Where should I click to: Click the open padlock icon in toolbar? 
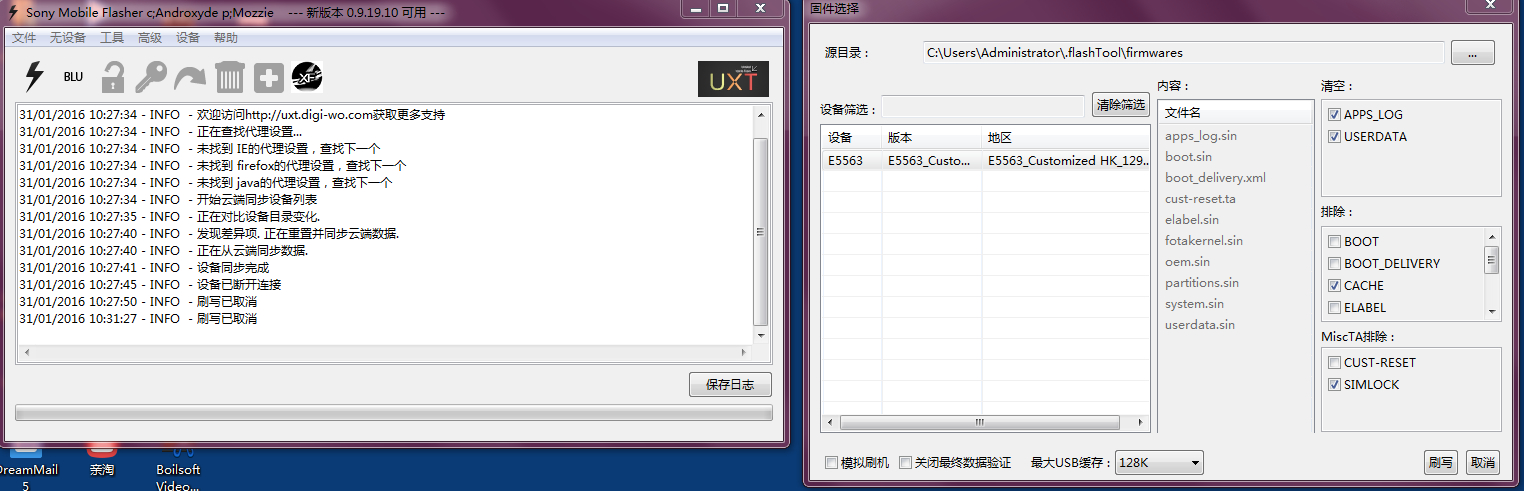tap(112, 77)
